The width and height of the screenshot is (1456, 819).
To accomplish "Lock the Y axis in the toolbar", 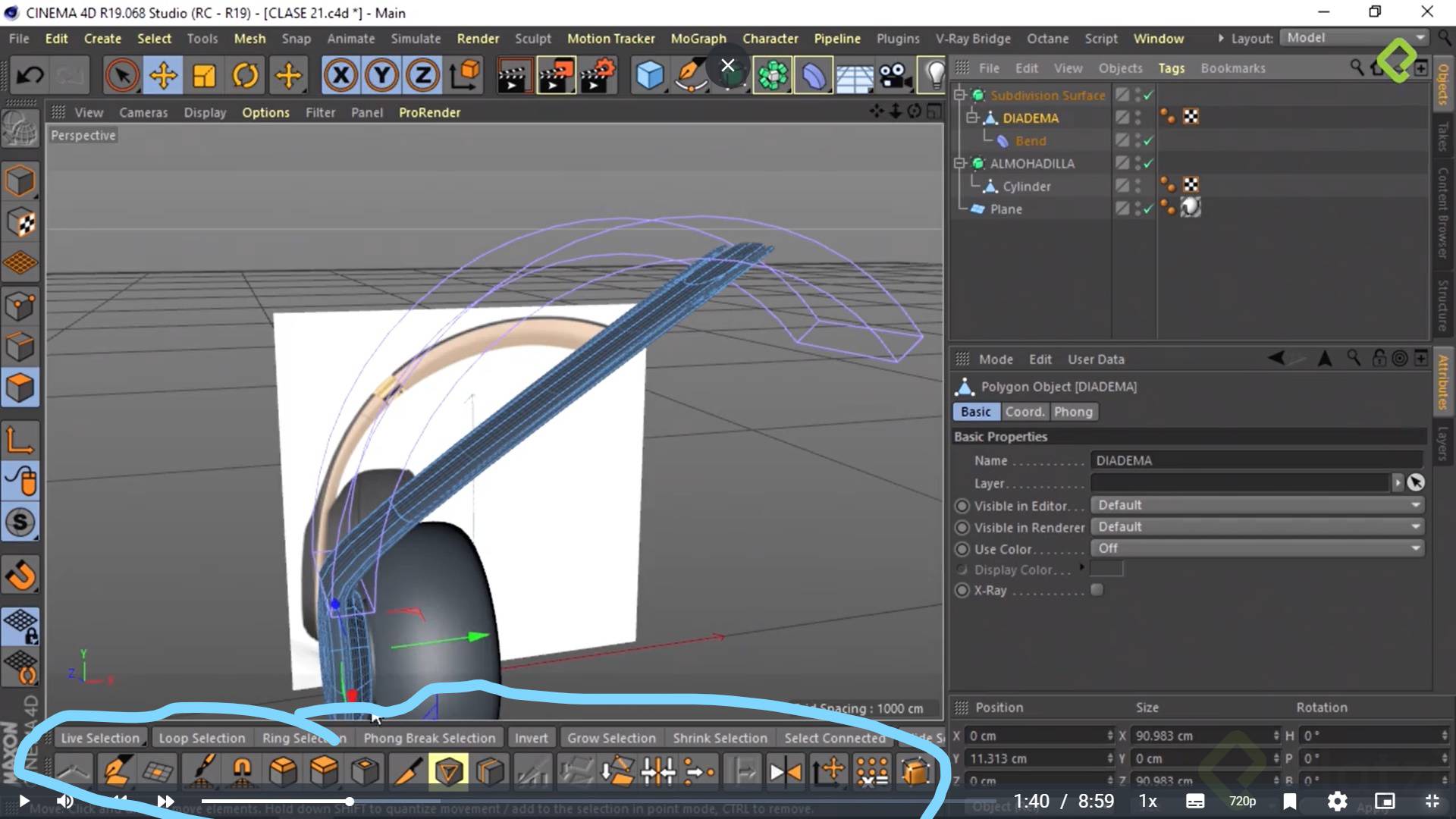I will 381,75.
